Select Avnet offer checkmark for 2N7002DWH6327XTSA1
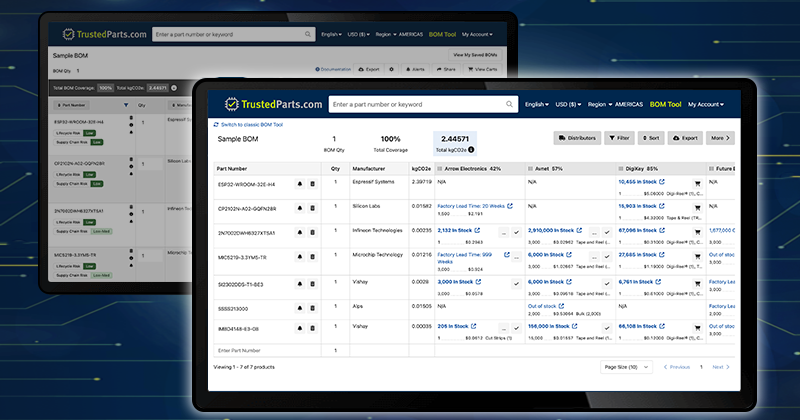800x420 pixels. 607,232
